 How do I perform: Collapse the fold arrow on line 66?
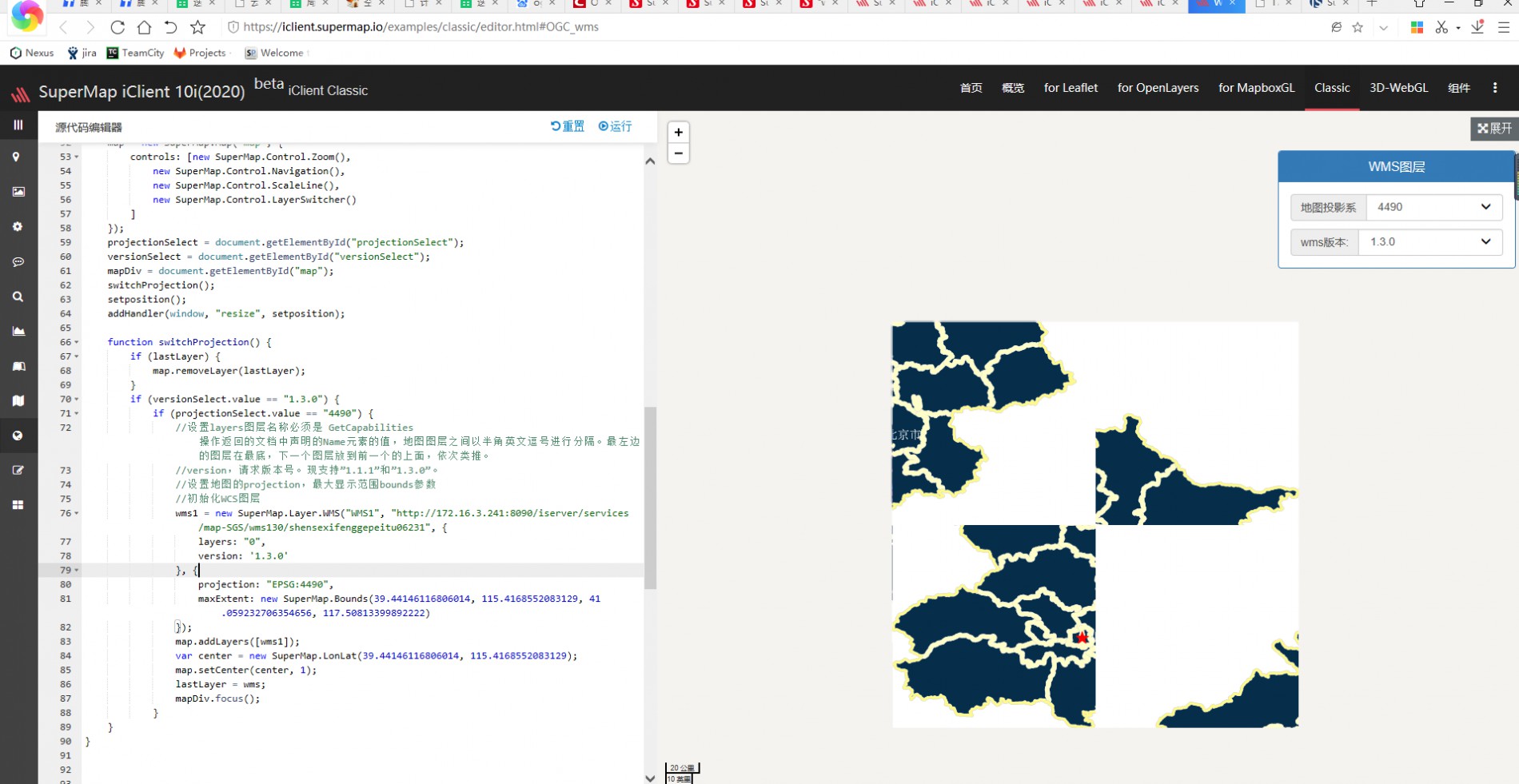coord(77,342)
